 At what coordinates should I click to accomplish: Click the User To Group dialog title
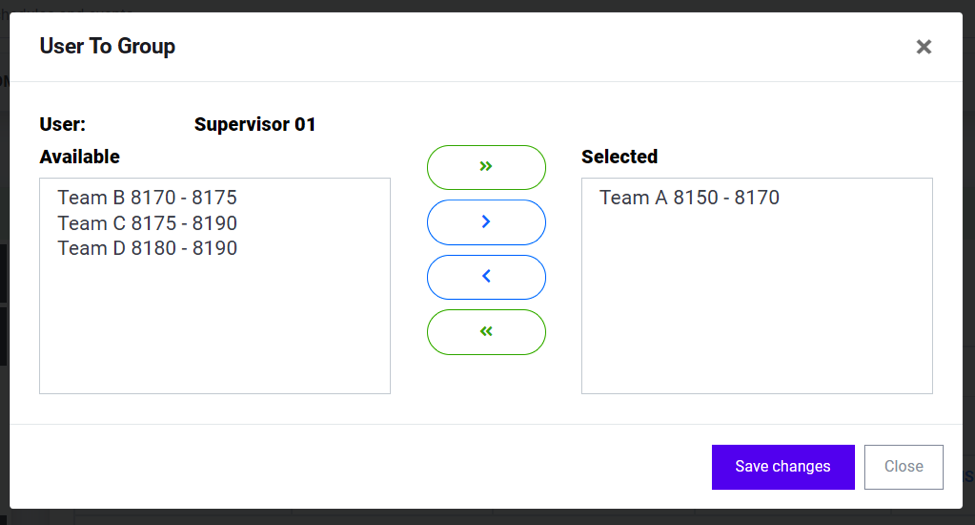click(x=108, y=46)
